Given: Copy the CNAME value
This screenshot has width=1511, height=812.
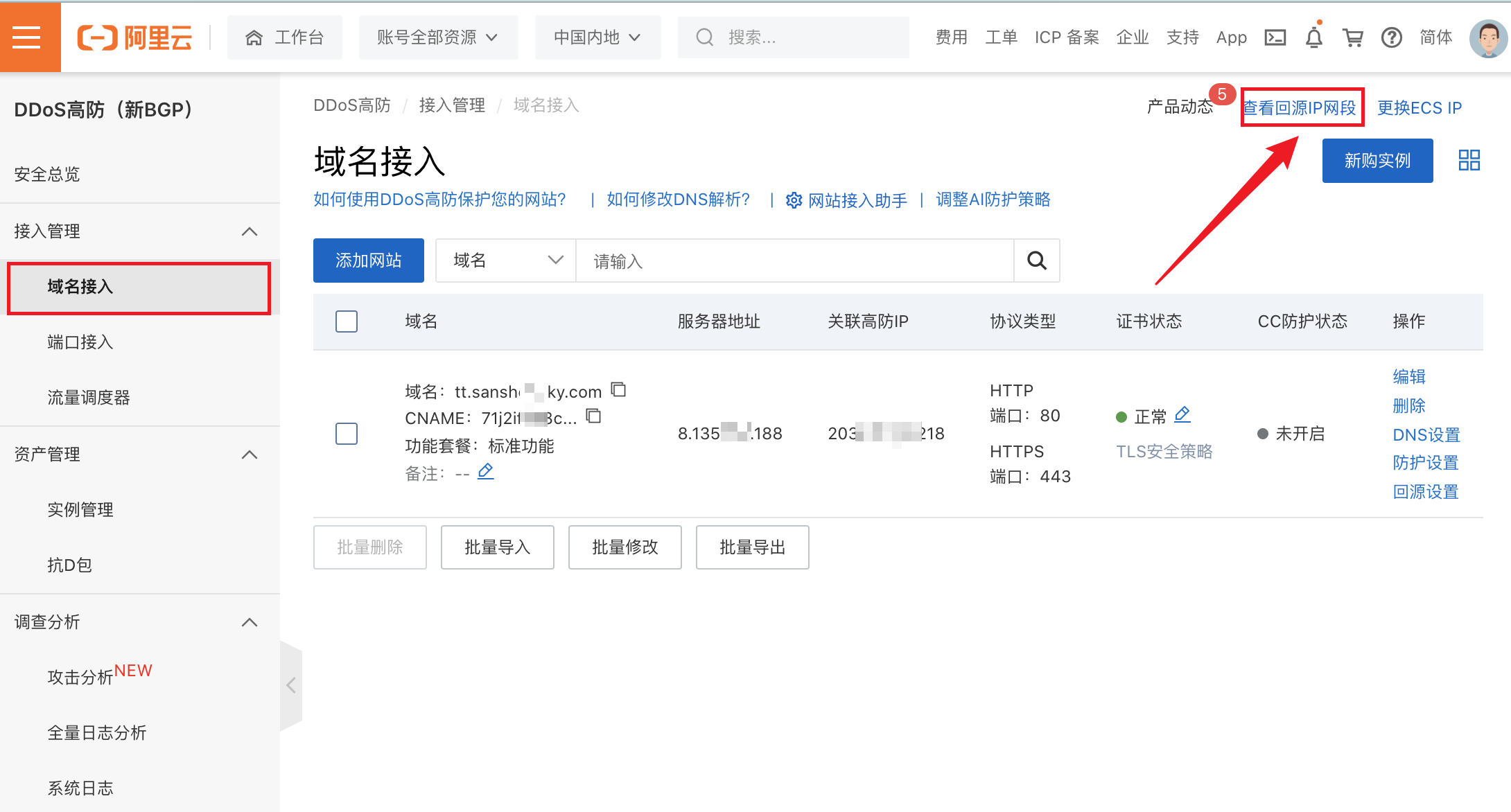Looking at the screenshot, I should tap(593, 416).
